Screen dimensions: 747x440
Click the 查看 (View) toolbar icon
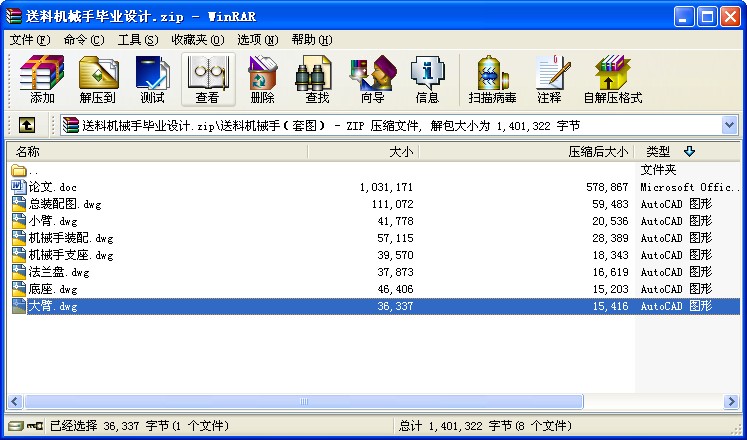[x=207, y=80]
